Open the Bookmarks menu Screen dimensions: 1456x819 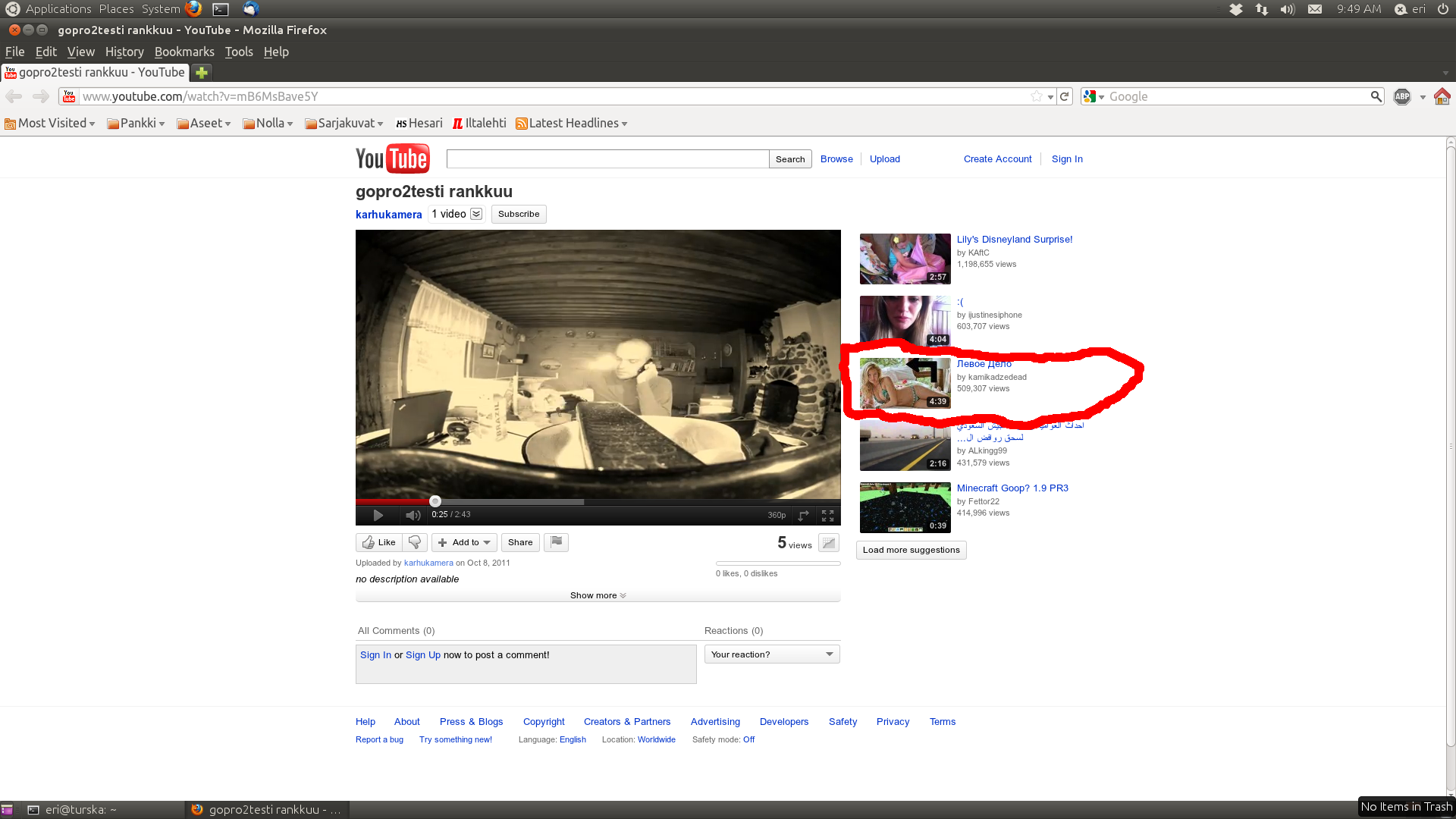(x=184, y=52)
